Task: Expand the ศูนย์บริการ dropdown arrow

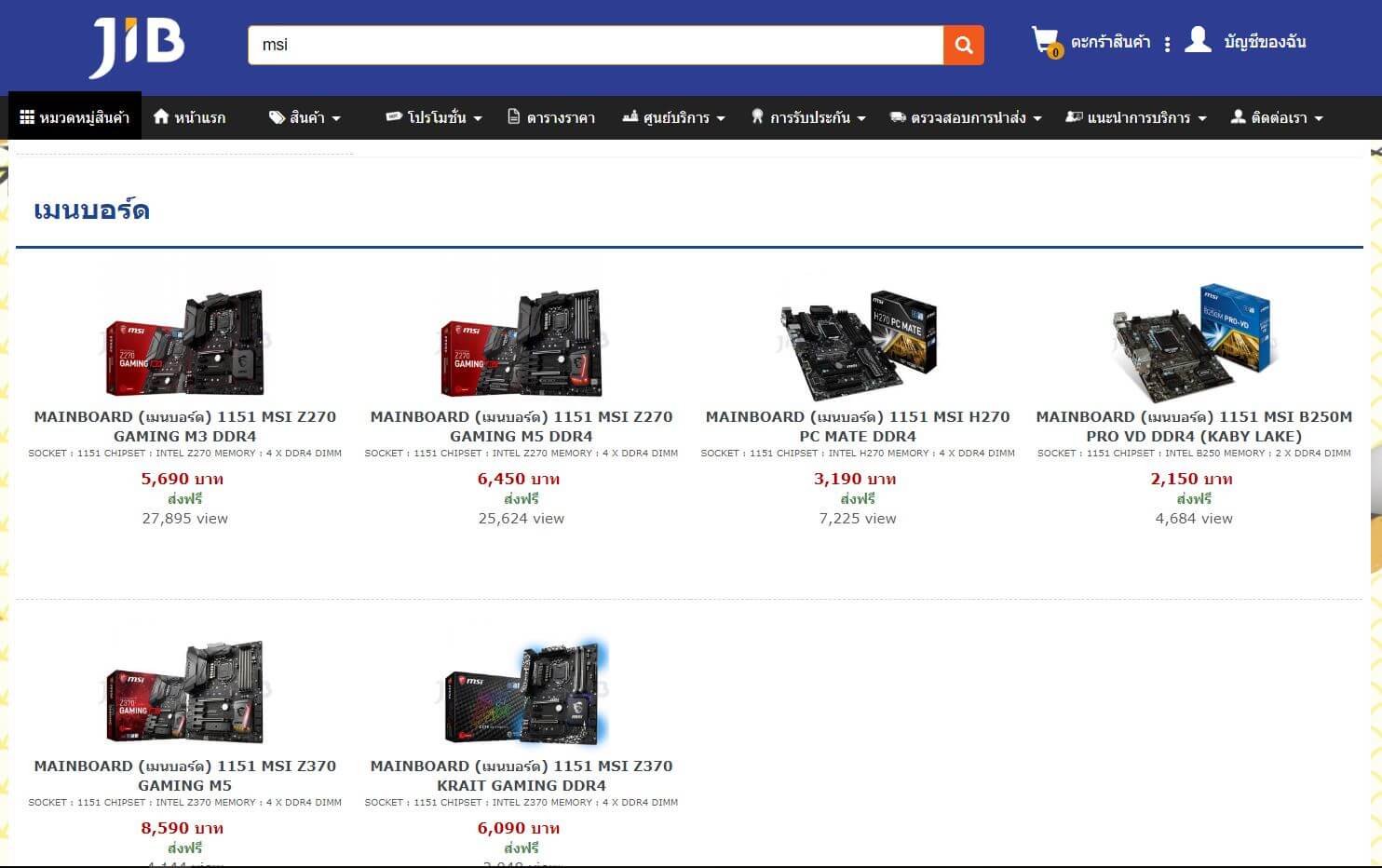Action: pyautogui.click(x=721, y=119)
